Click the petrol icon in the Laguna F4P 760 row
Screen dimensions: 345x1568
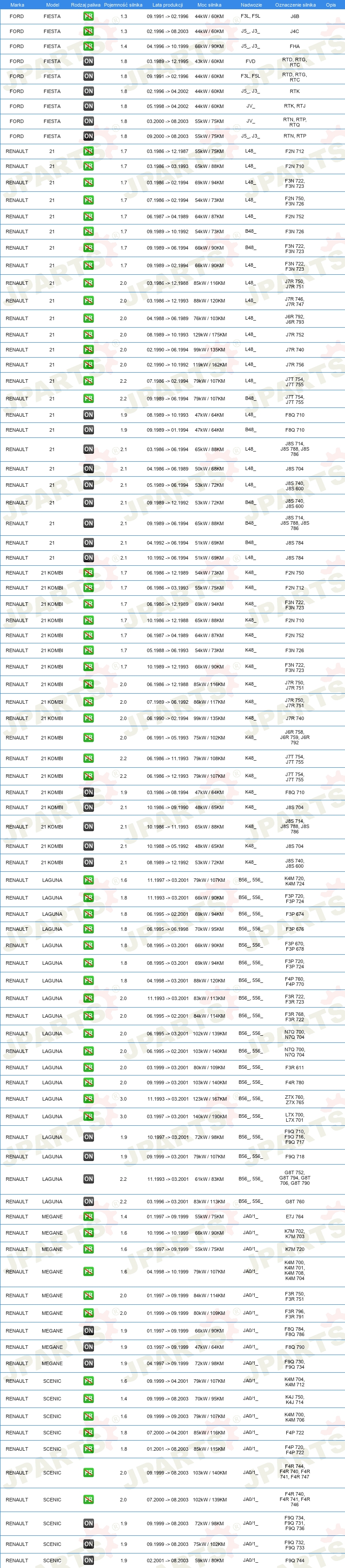point(88,981)
